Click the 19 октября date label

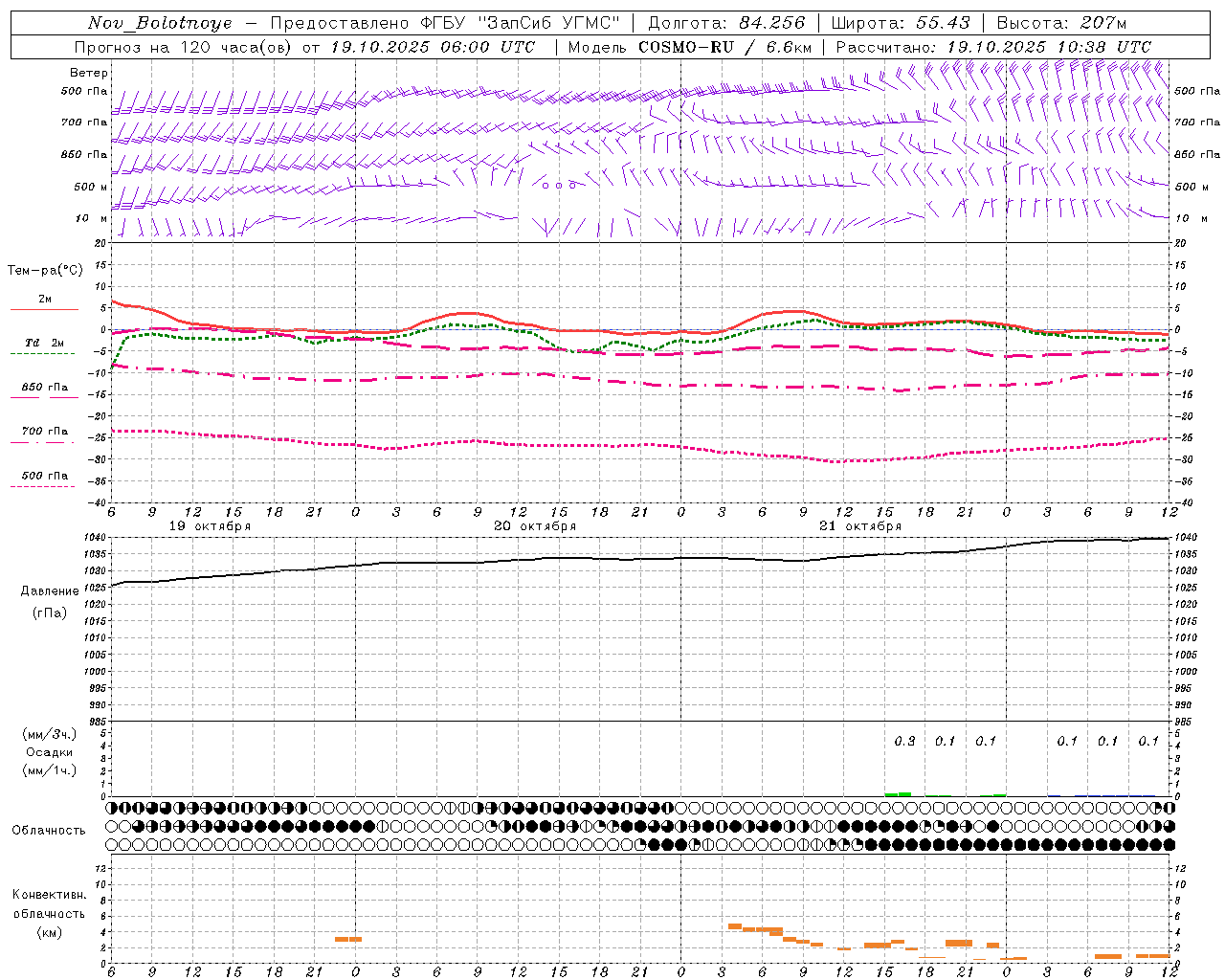(210, 526)
